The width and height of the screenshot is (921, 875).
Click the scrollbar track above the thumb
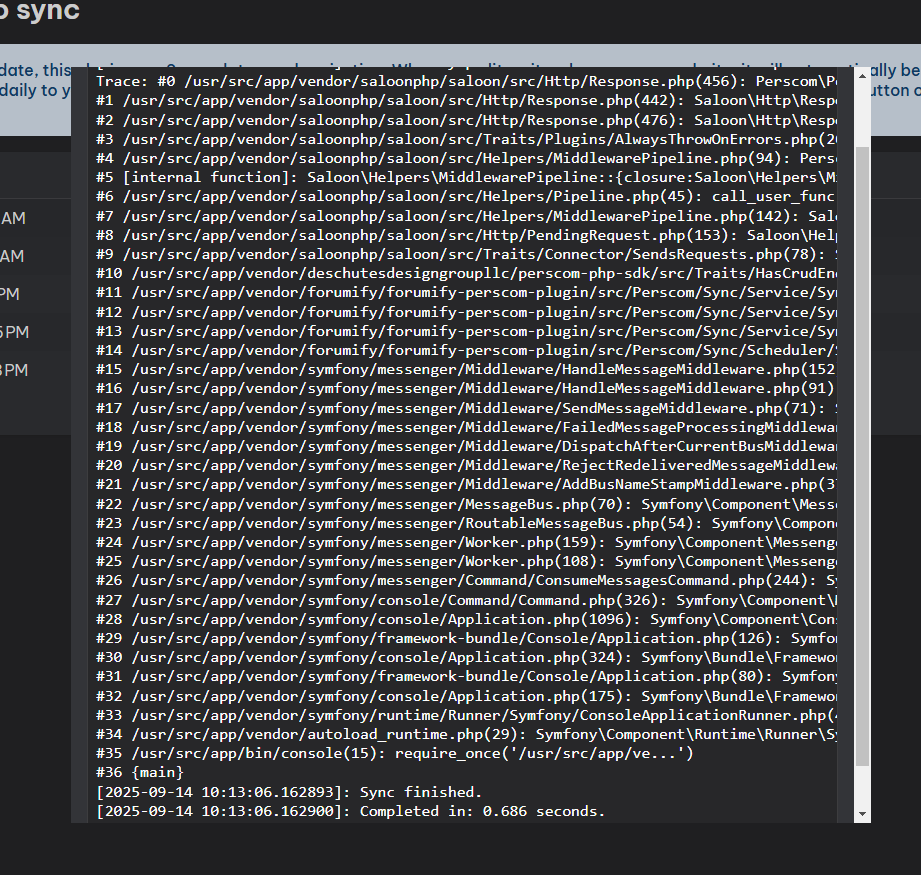pyautogui.click(x=862, y=115)
